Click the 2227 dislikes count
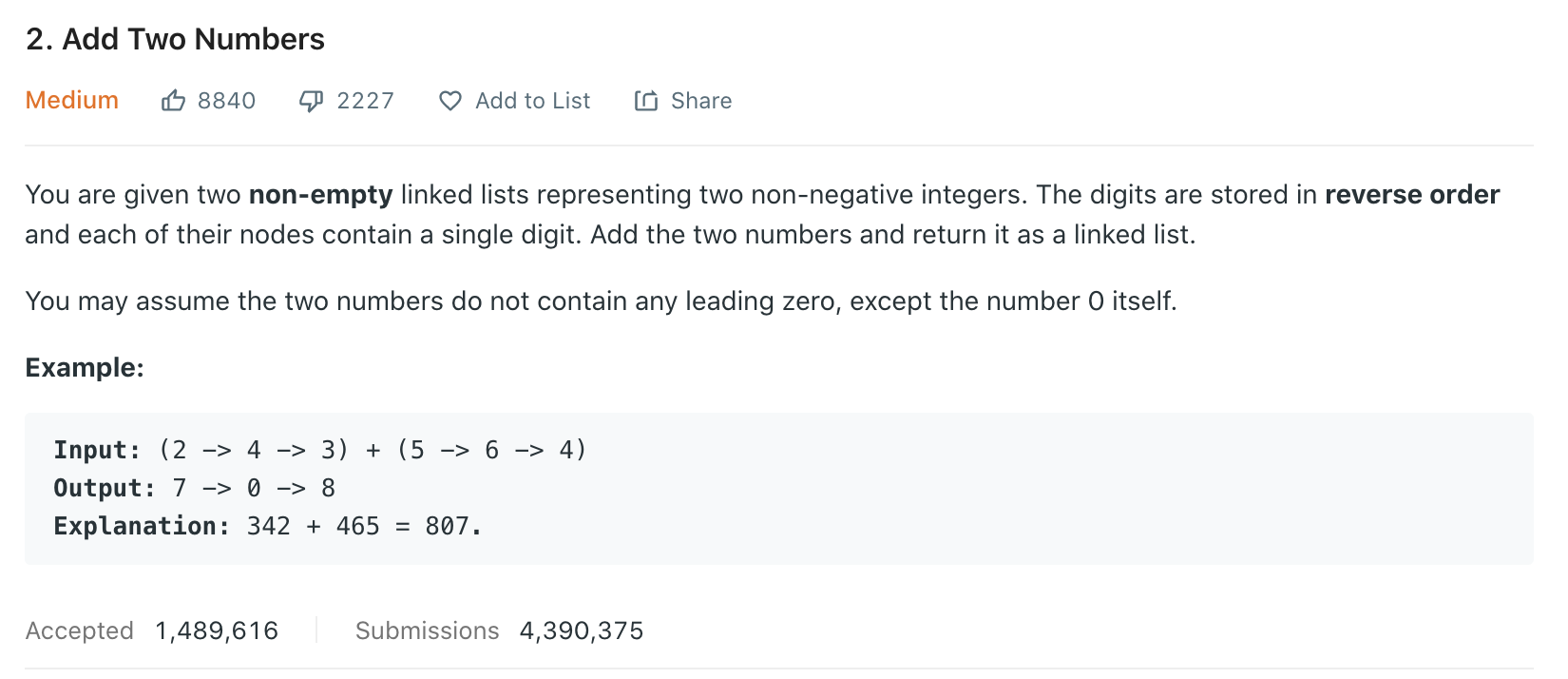1568x679 pixels. click(x=365, y=101)
